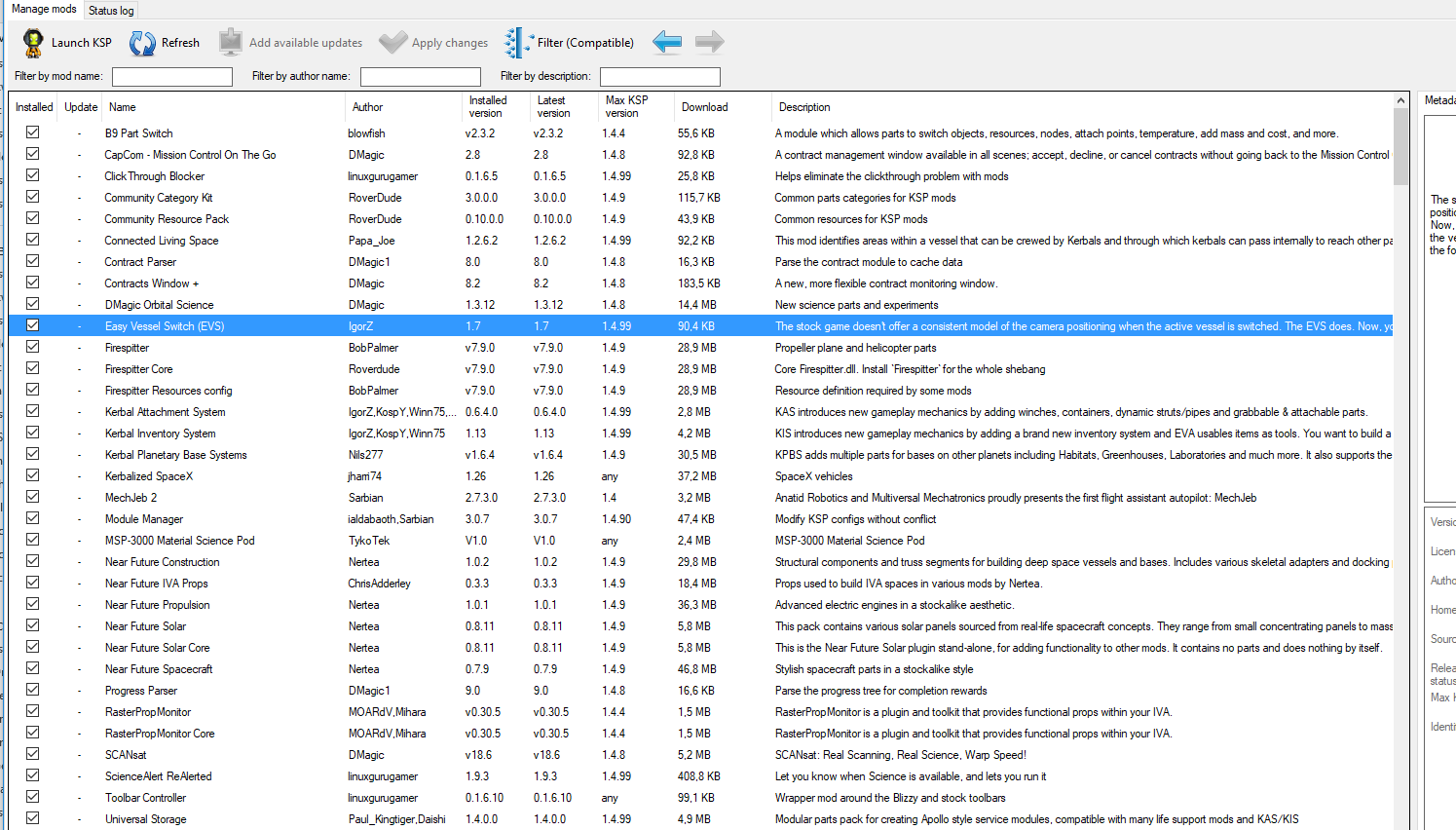Select the Near Future Spacecraft row
The height and width of the screenshot is (830, 1456).
[x=701, y=669]
